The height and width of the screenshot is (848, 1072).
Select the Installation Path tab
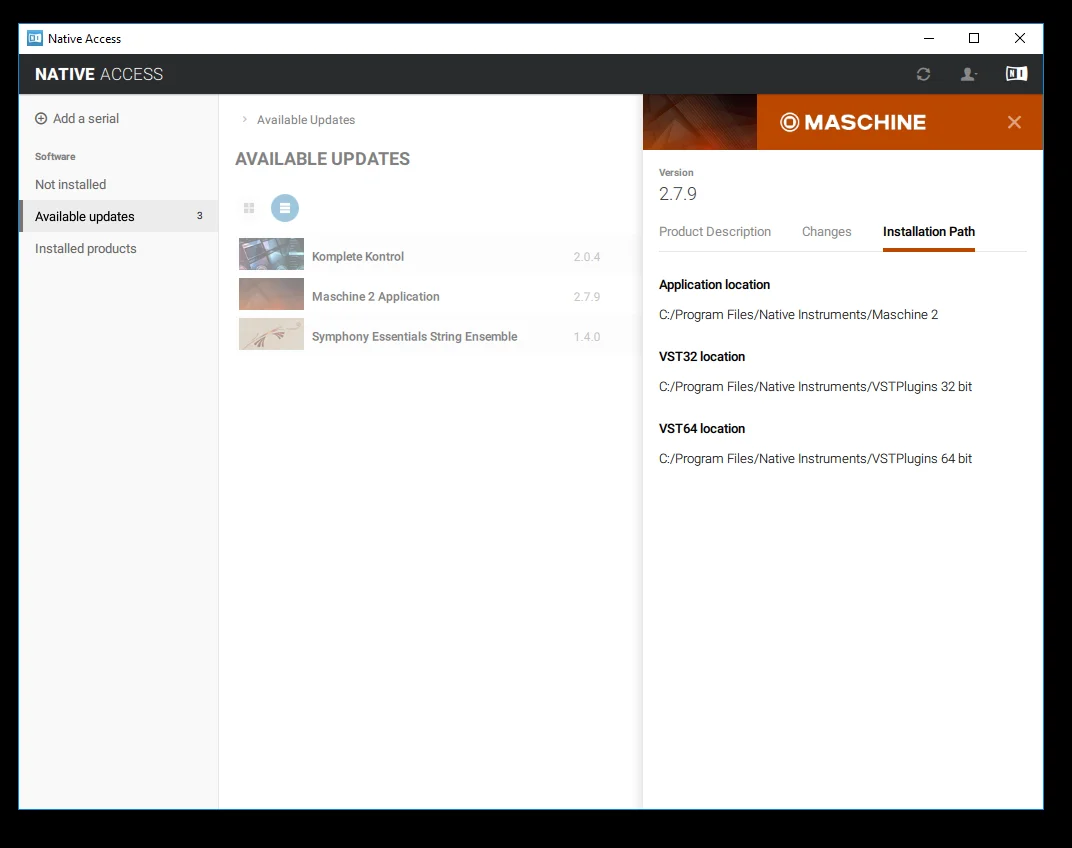928,232
